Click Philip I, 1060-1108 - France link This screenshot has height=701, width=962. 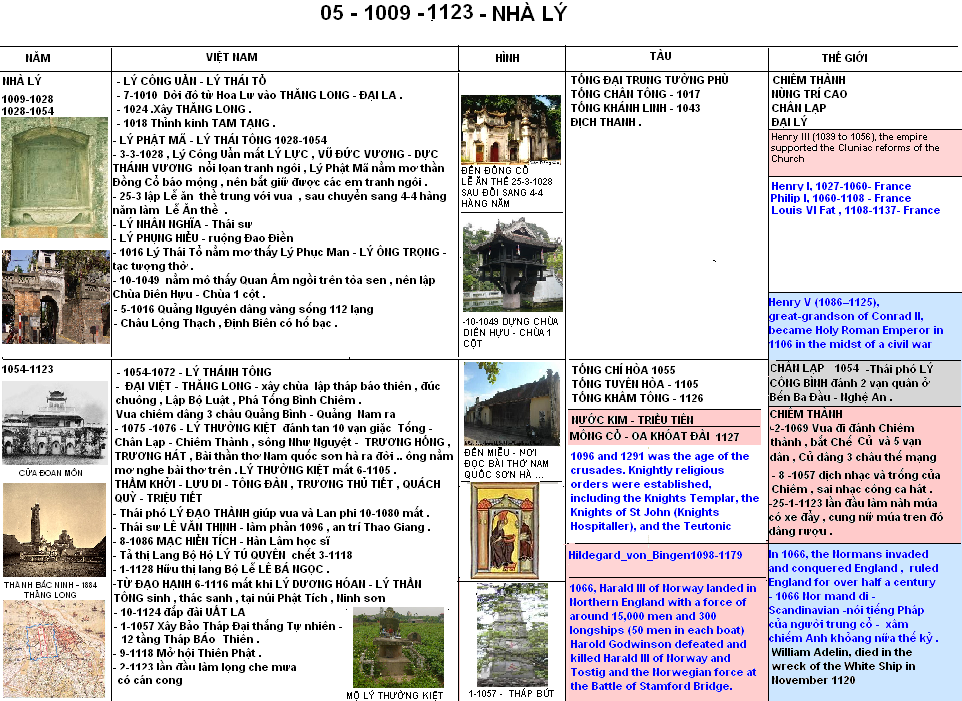(841, 198)
